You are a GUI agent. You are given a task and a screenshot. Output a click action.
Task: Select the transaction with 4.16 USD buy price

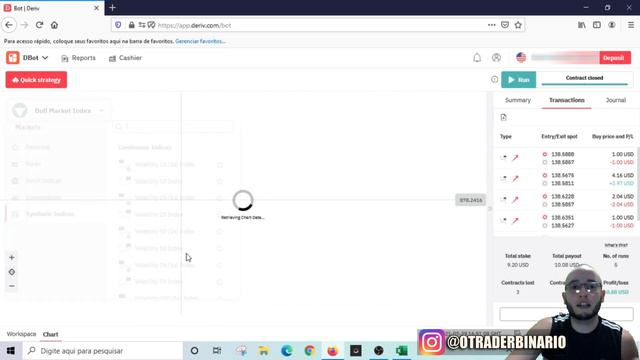567,179
